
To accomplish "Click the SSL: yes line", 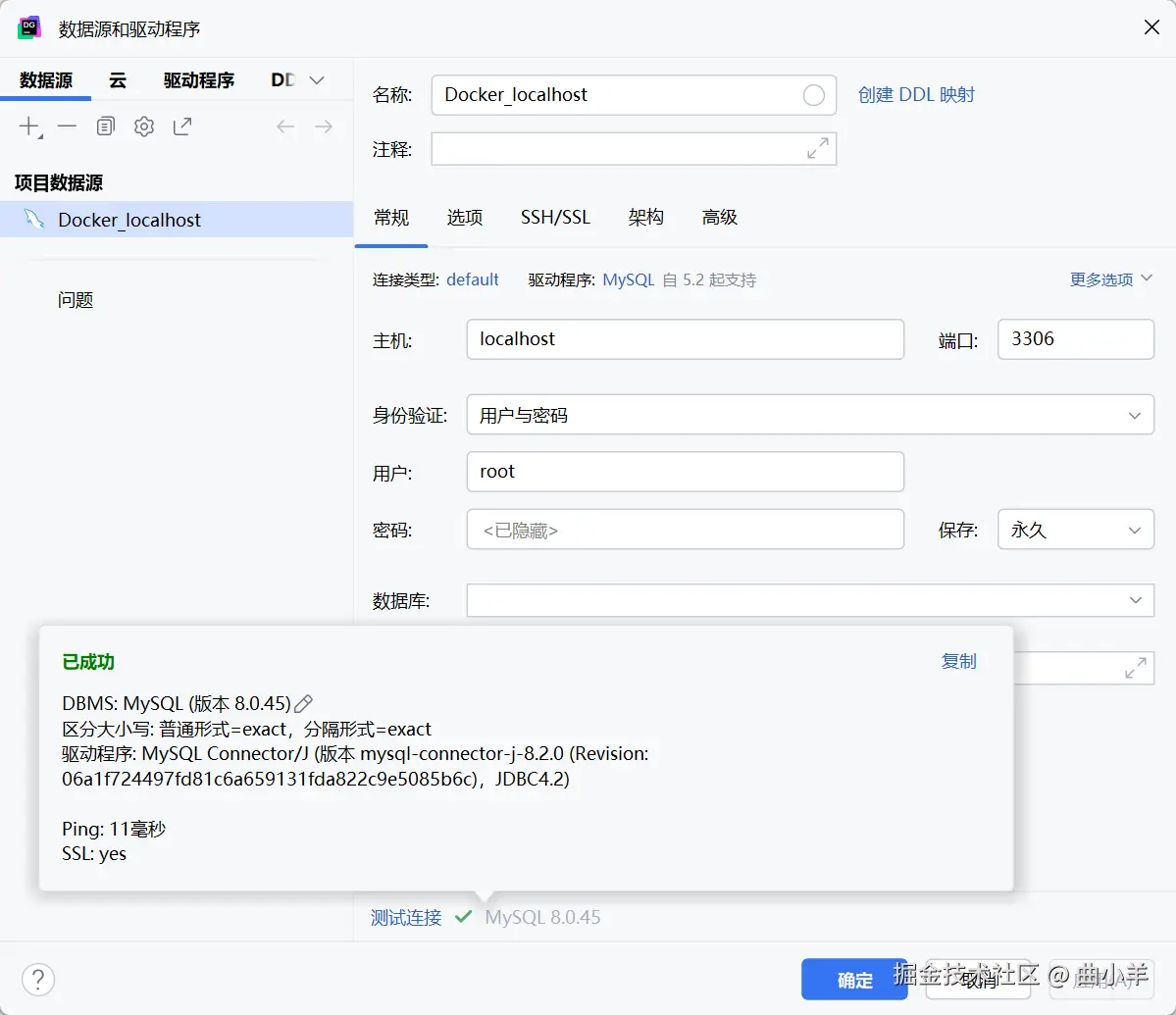I will tap(94, 854).
